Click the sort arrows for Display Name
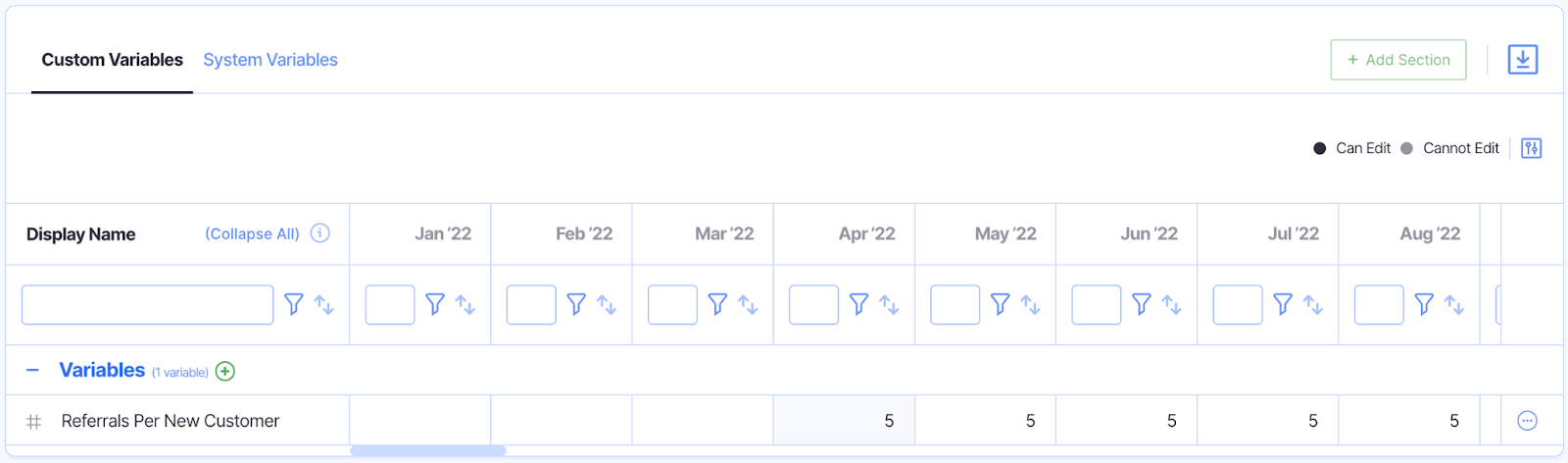Screen dimensions: 1568x463 [x=323, y=305]
